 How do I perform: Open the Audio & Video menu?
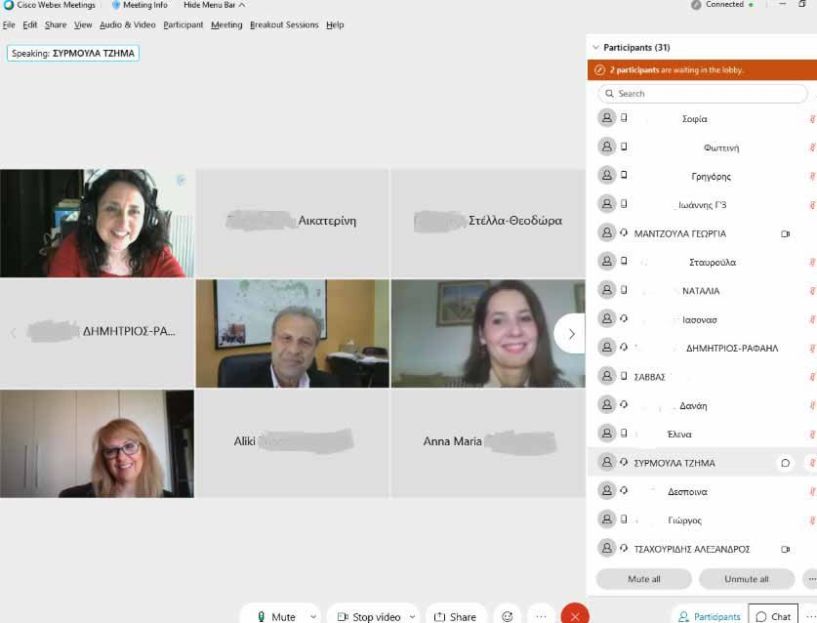tap(127, 24)
